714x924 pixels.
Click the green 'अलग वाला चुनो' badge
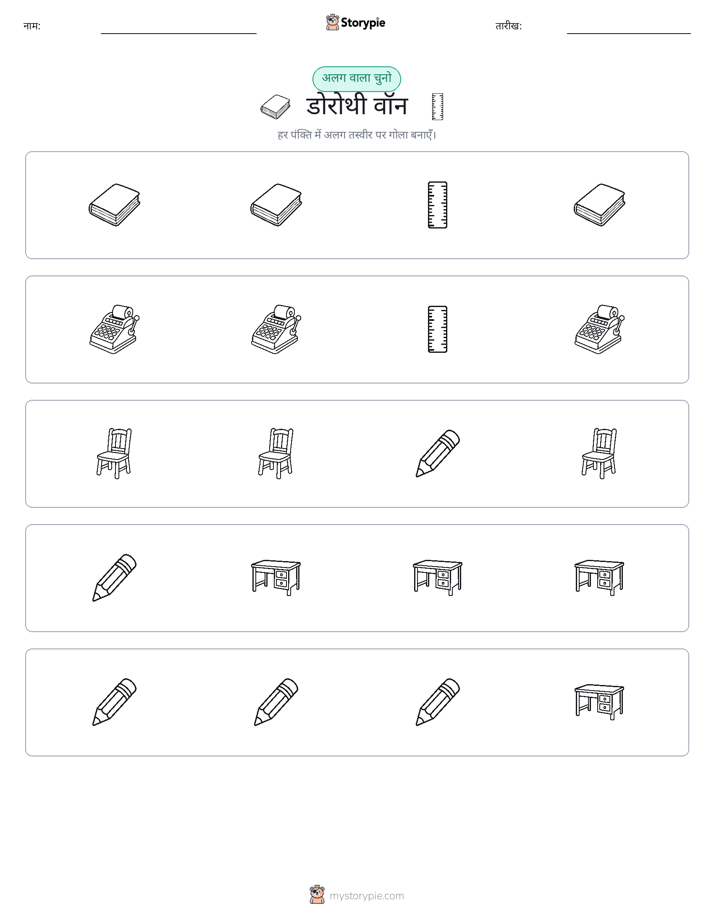click(x=356, y=78)
